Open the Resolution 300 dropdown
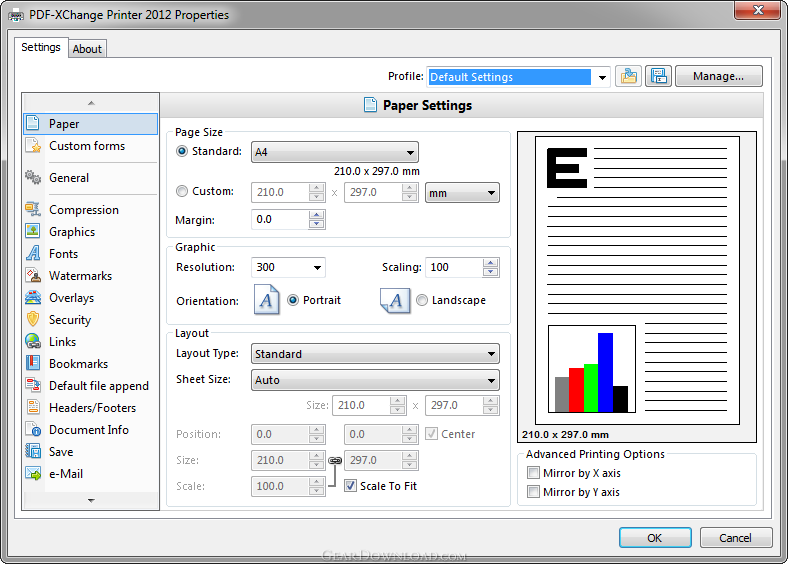This screenshot has width=788, height=564. point(288,267)
